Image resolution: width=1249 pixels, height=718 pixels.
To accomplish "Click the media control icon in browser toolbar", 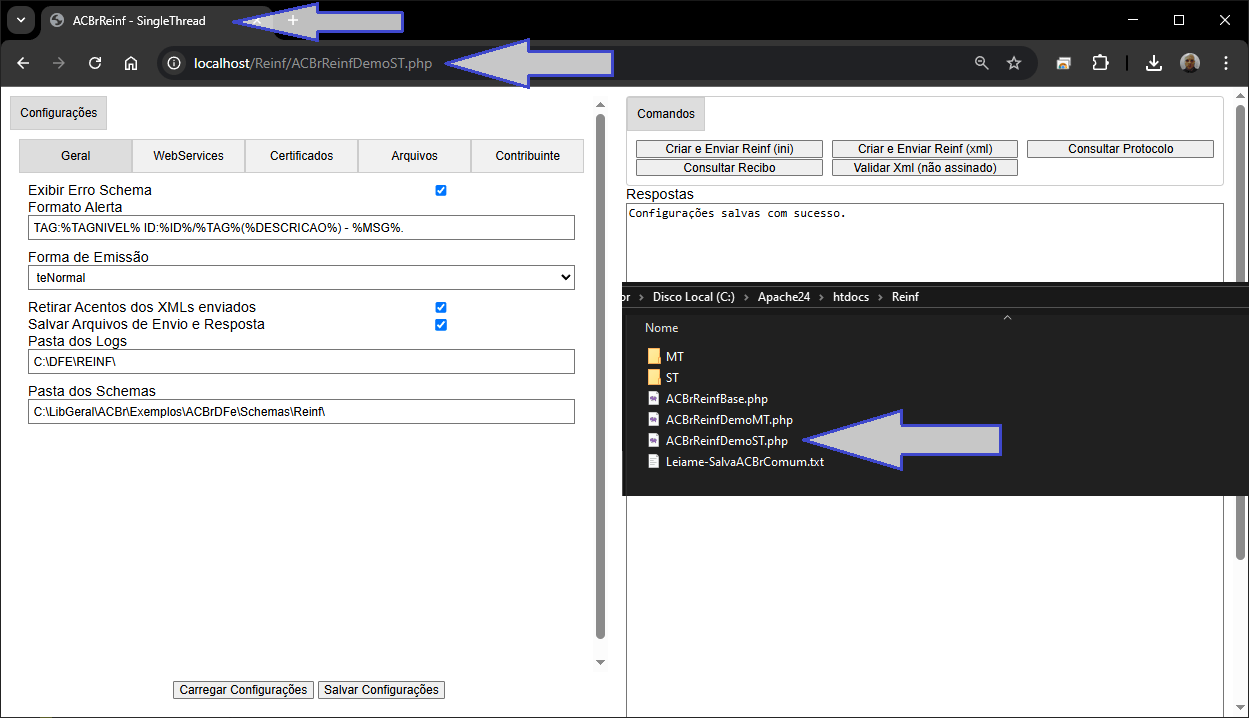I will pos(1064,63).
